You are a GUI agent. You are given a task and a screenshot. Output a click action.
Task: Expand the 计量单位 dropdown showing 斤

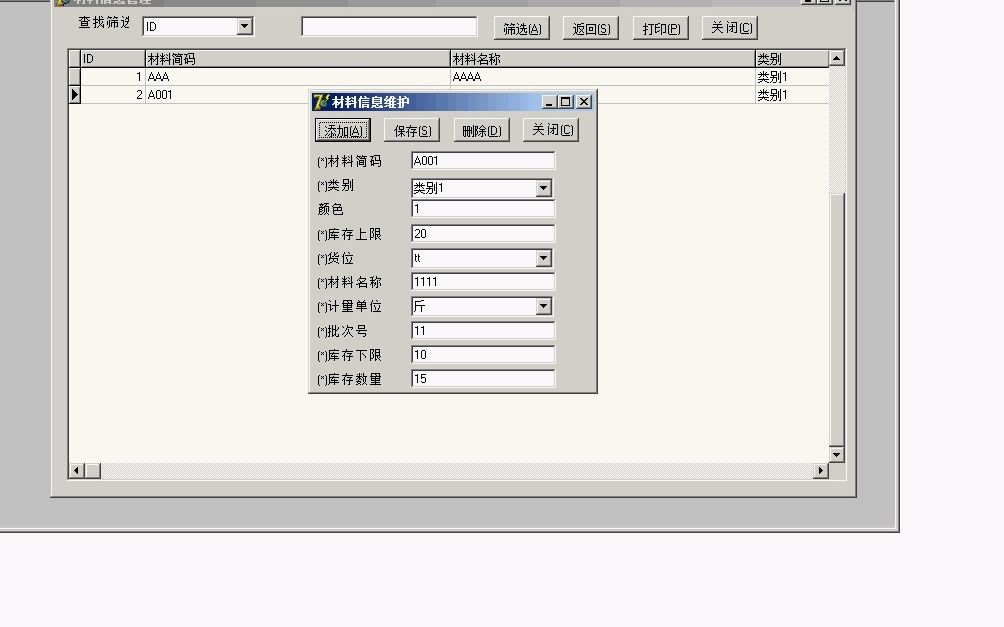[x=544, y=306]
